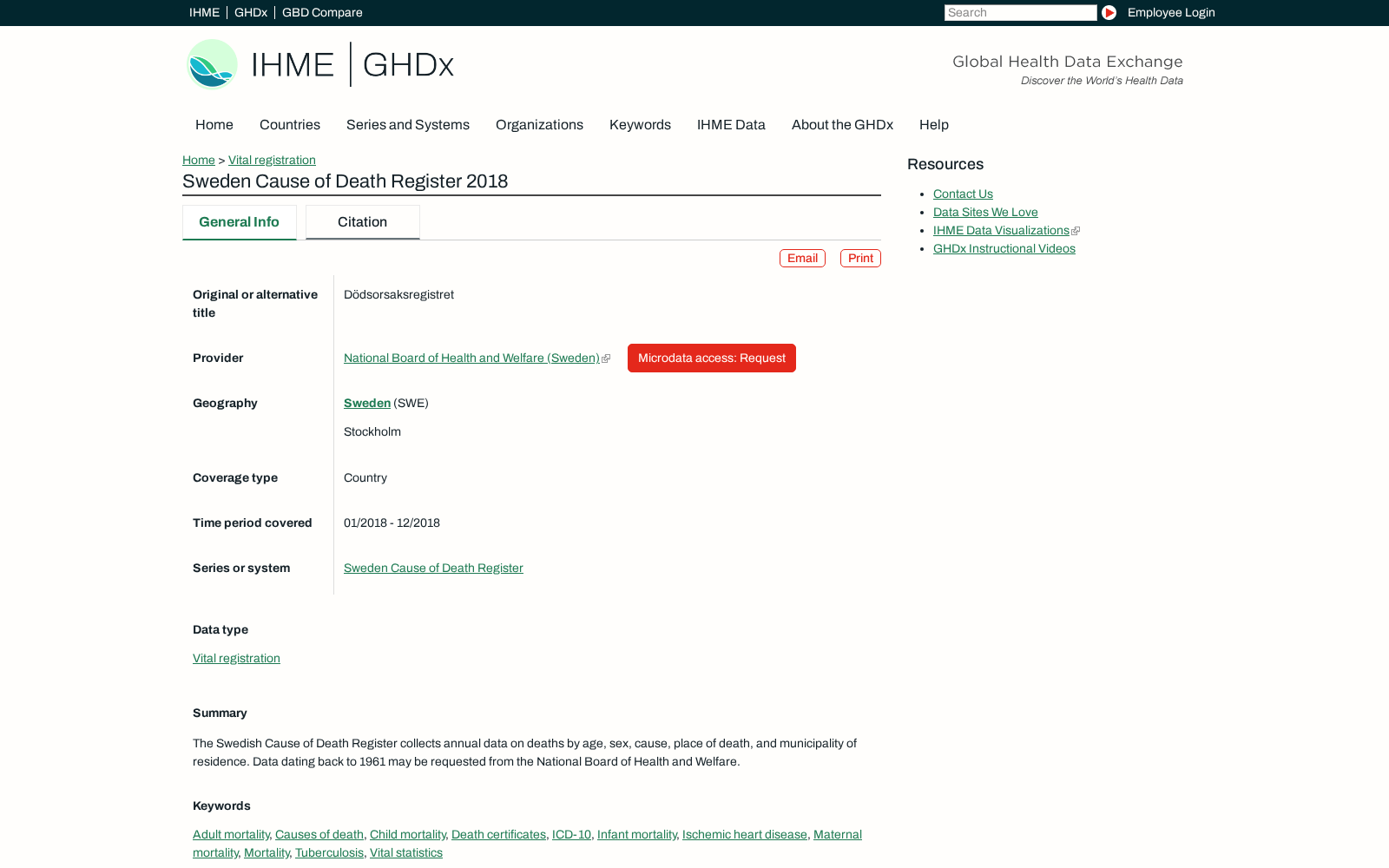Click the Death certificates keyword

pos(498,835)
